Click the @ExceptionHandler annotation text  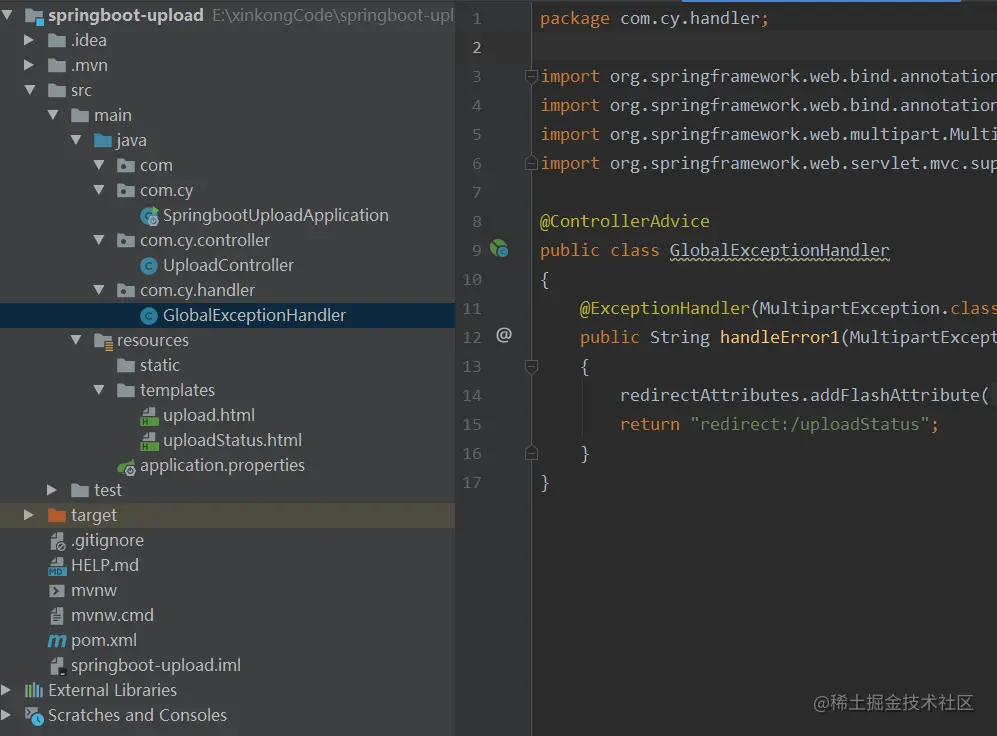[x=664, y=308]
